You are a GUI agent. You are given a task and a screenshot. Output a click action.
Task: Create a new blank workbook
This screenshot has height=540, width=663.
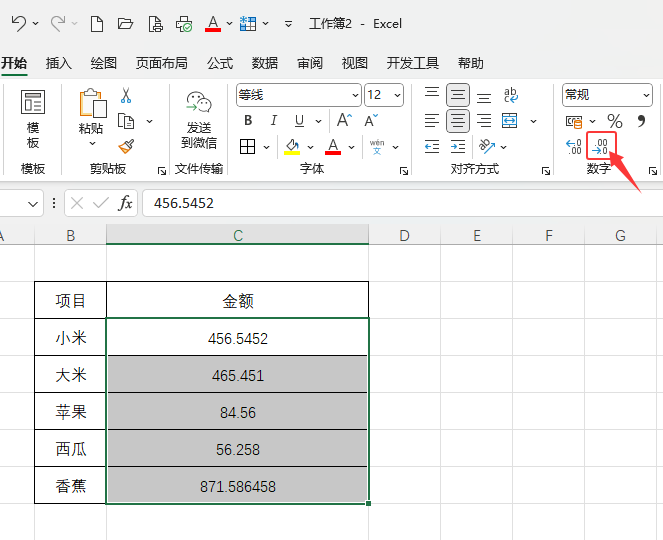pyautogui.click(x=97, y=24)
